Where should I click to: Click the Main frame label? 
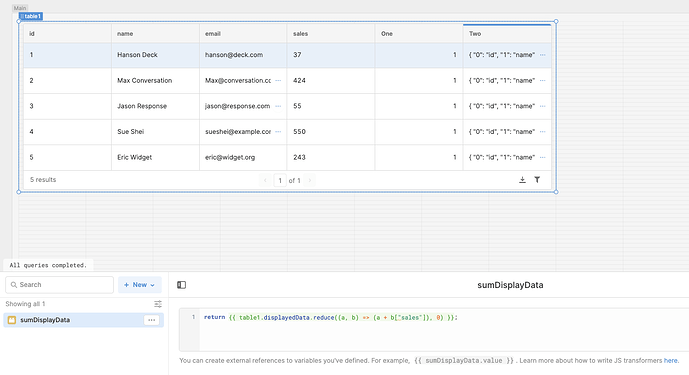pos(20,8)
